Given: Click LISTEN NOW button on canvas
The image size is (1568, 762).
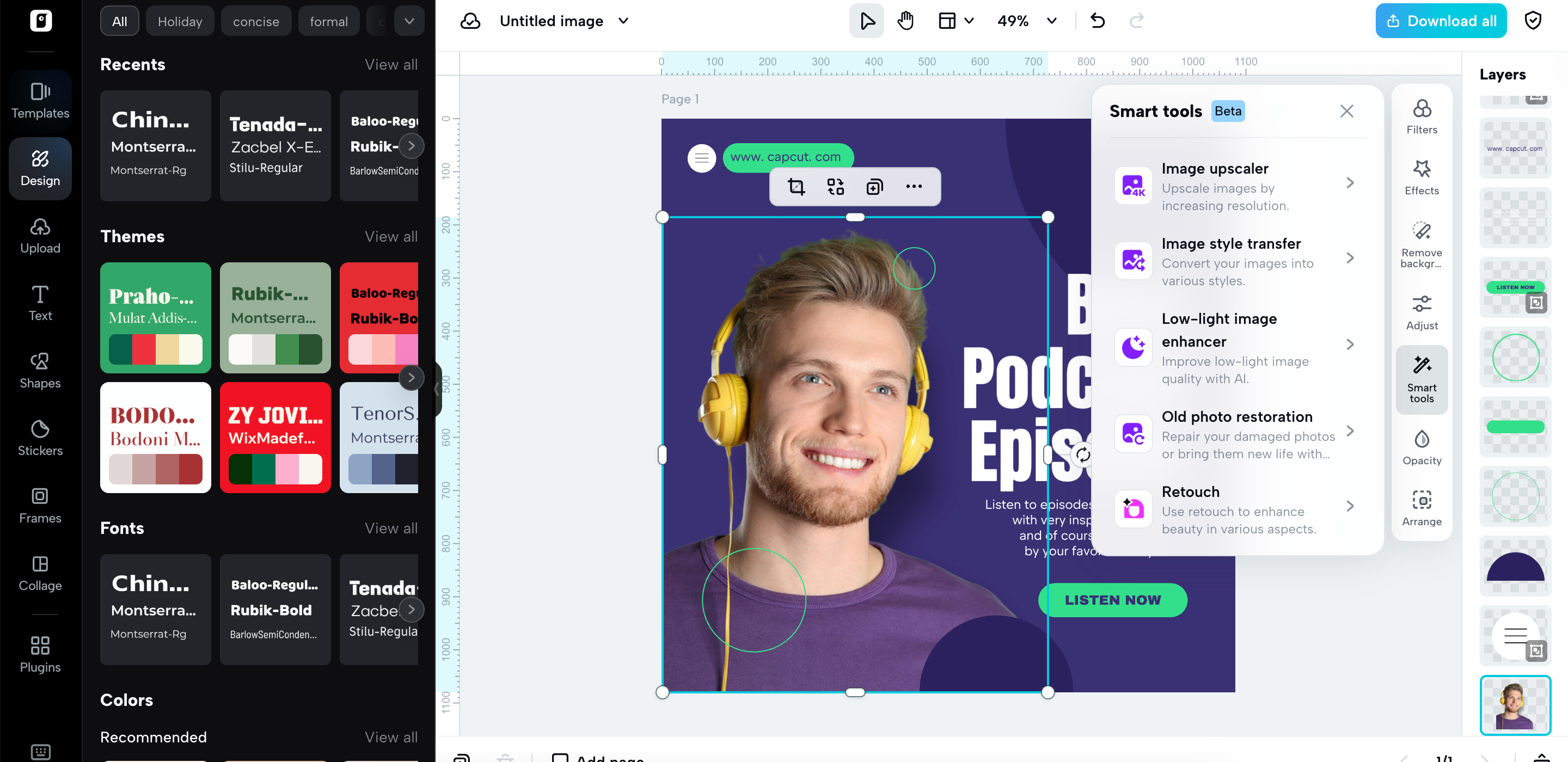Looking at the screenshot, I should (1113, 599).
